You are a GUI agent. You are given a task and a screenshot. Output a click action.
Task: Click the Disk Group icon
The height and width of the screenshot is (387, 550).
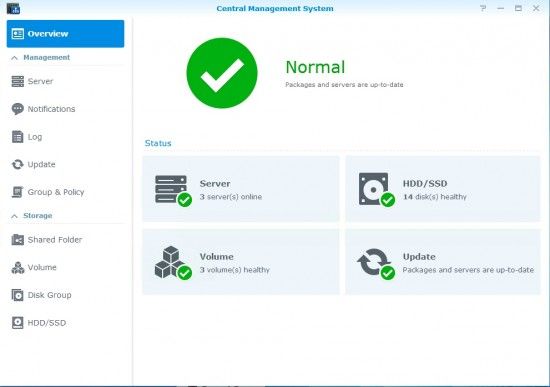(18, 295)
